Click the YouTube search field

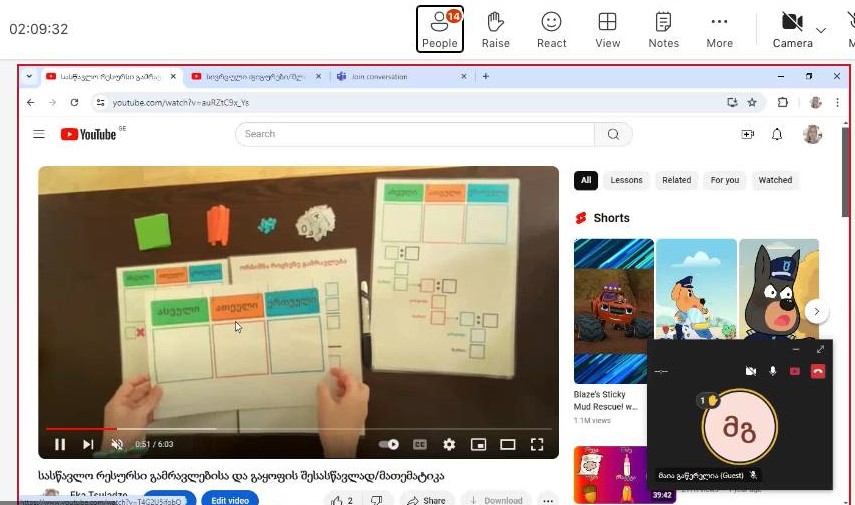coord(414,134)
